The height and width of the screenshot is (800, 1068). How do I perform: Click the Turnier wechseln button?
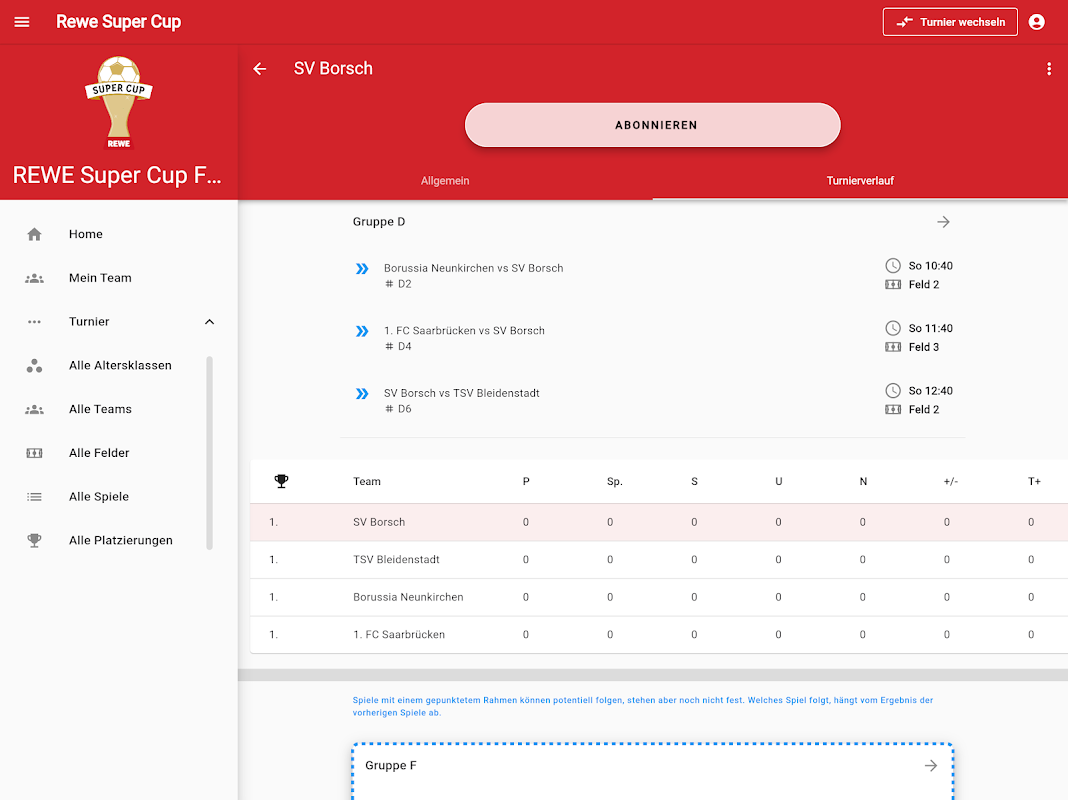pyautogui.click(x=950, y=22)
